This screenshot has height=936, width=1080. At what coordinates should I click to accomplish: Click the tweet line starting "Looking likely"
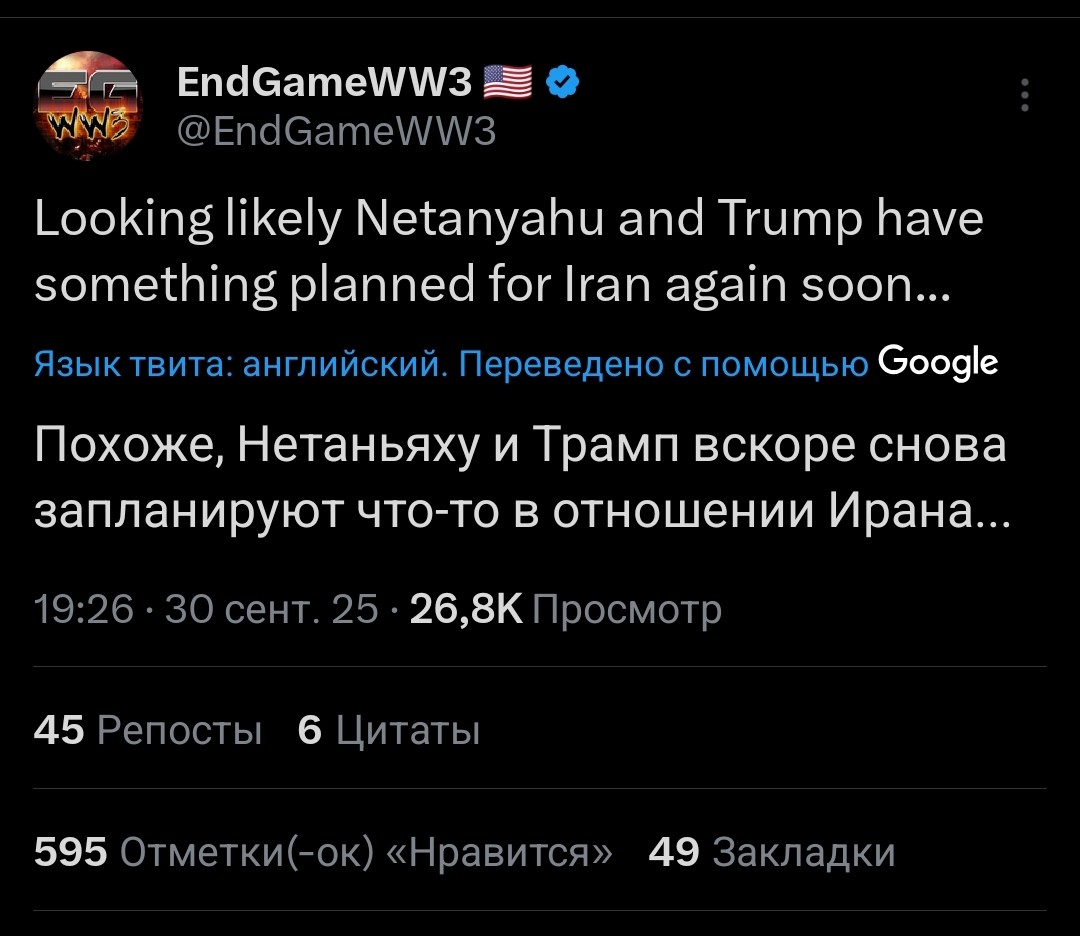click(509, 221)
